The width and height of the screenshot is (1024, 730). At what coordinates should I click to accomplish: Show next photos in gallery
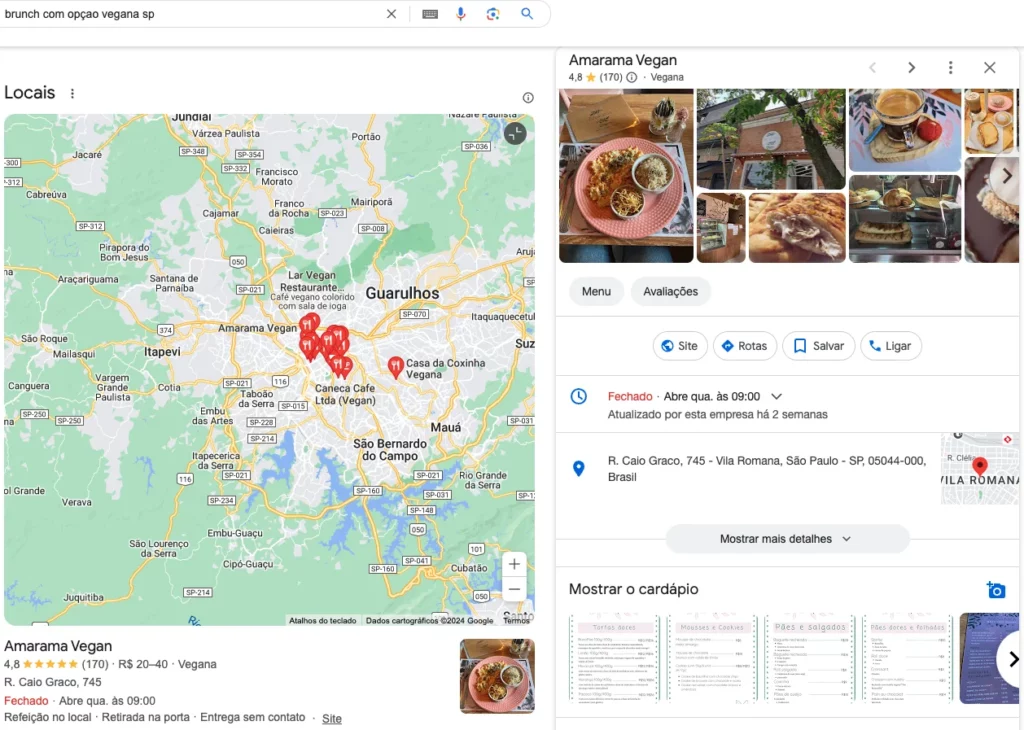(x=1007, y=176)
